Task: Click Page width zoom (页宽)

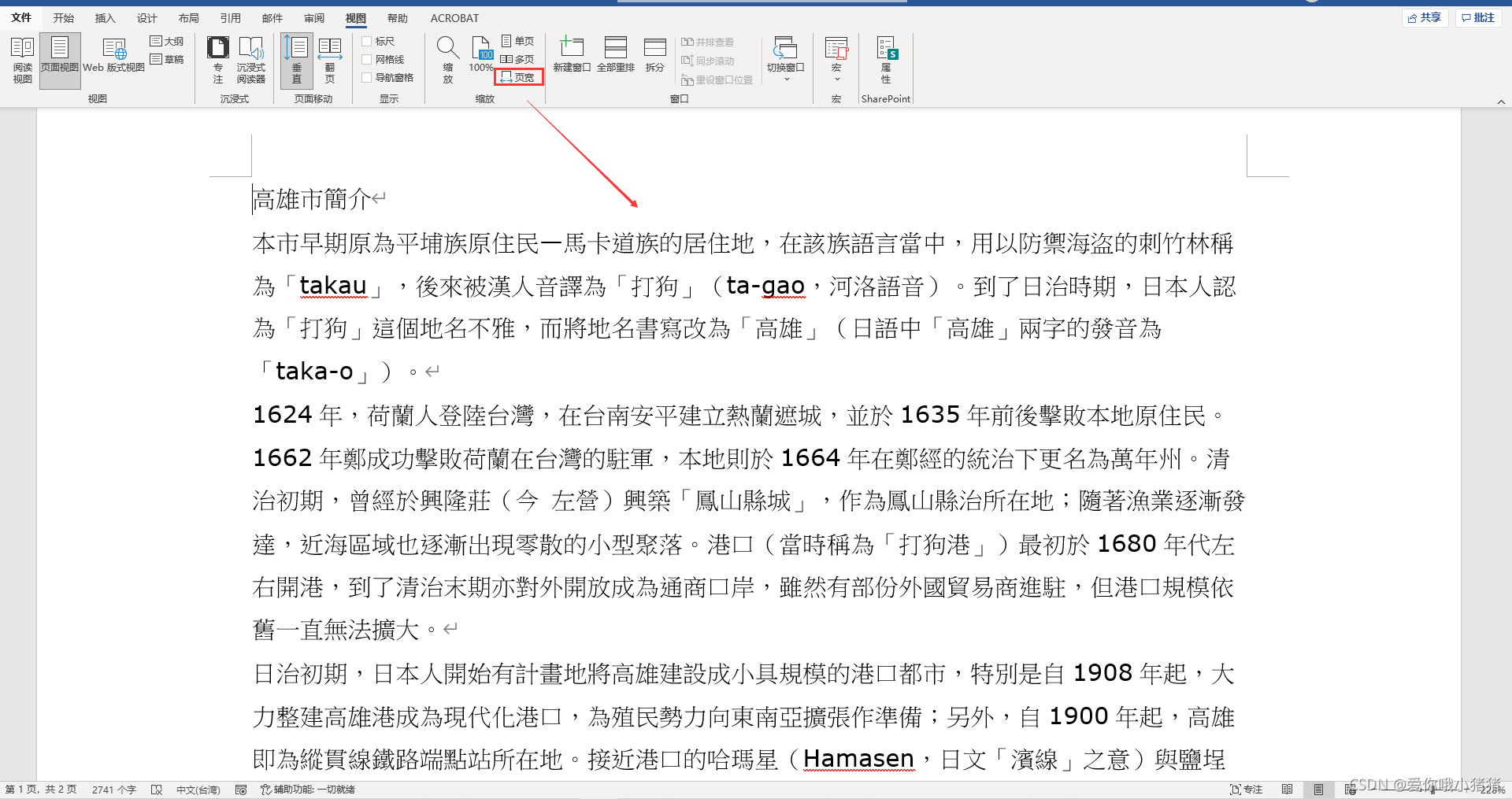Action: 518,77
